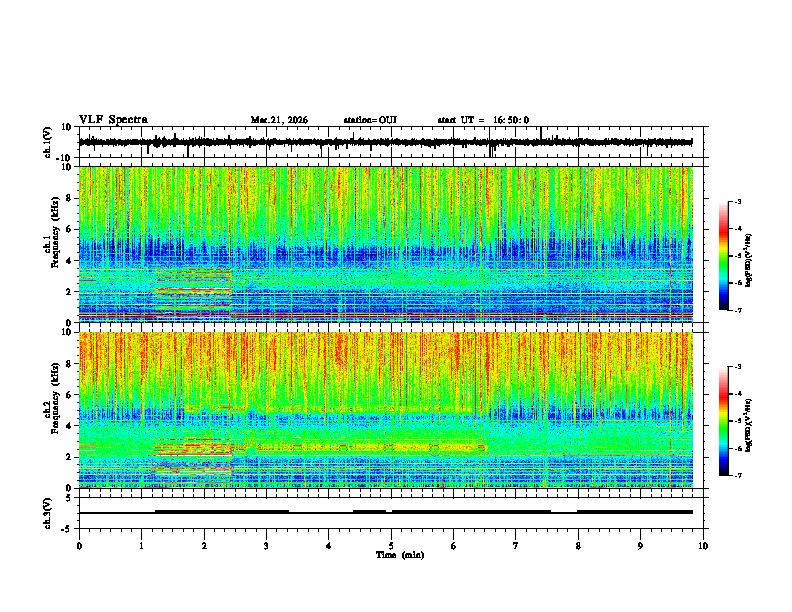Click time axis tick label "0"

coord(79,546)
